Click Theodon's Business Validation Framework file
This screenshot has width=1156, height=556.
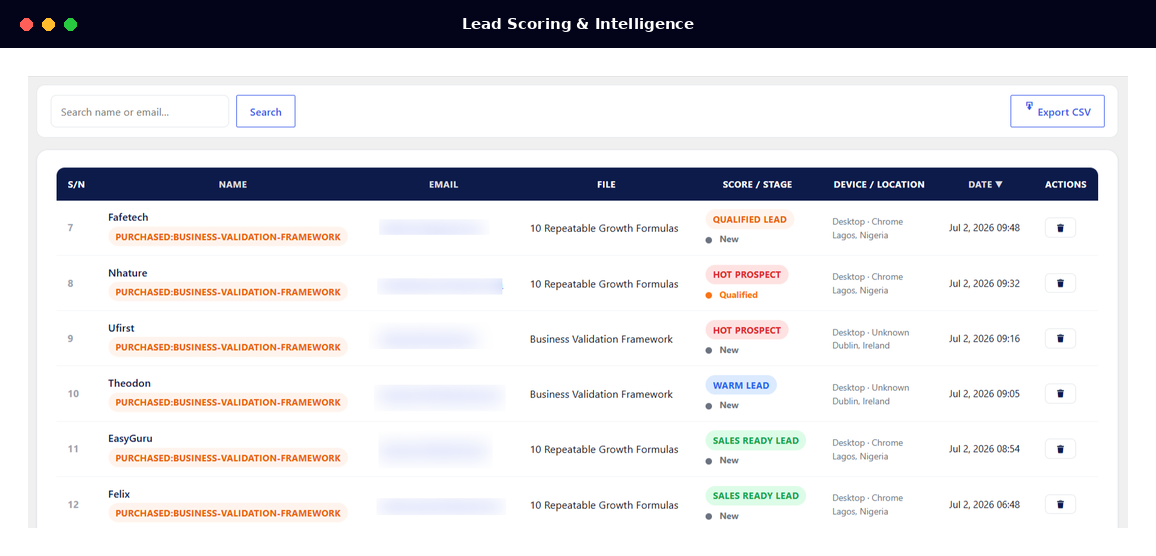pos(601,395)
